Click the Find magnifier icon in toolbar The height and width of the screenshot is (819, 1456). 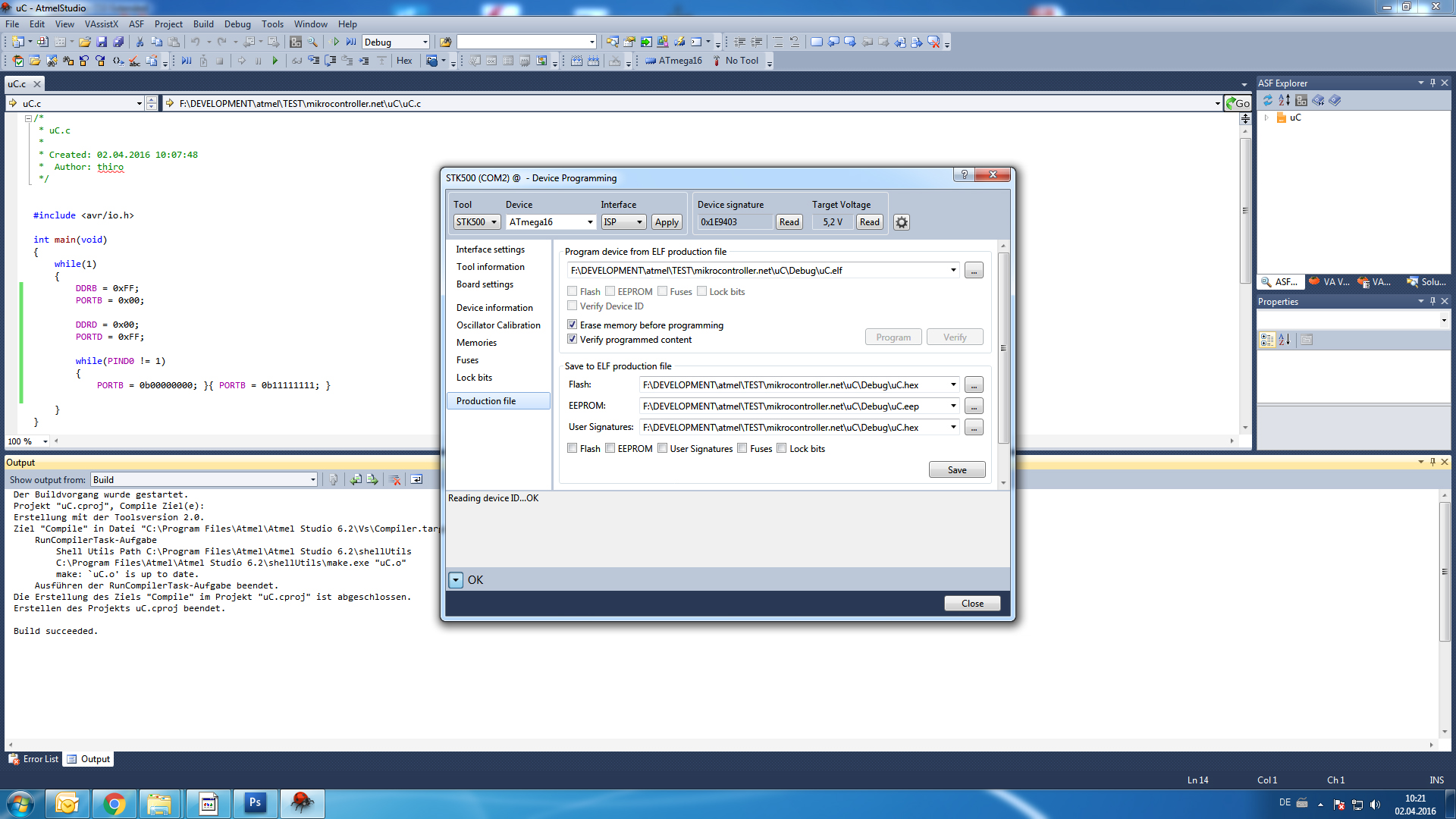pos(312,42)
